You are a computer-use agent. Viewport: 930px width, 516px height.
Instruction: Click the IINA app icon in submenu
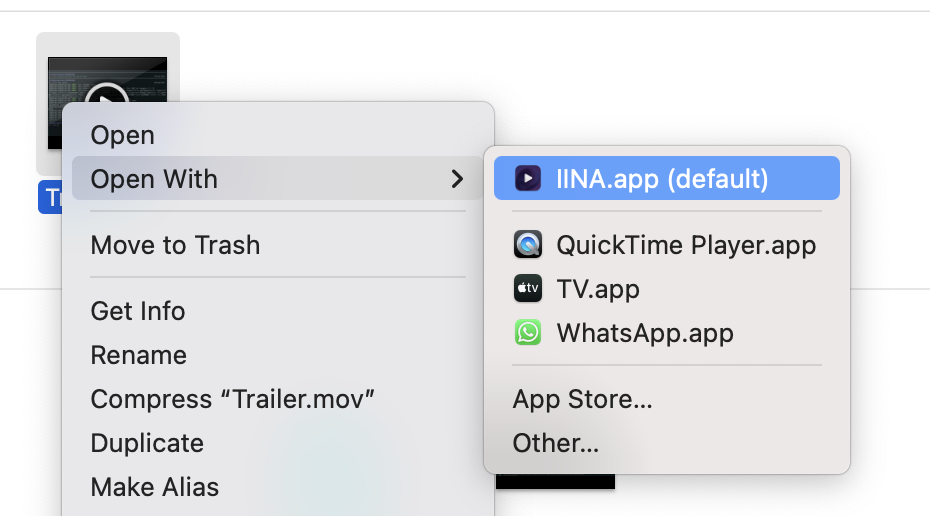pyautogui.click(x=527, y=179)
